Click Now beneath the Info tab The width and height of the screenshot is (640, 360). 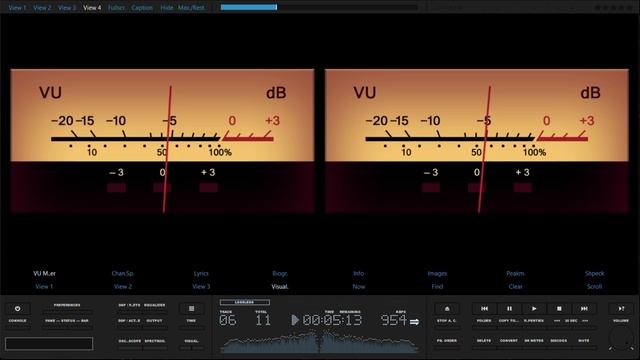359,287
